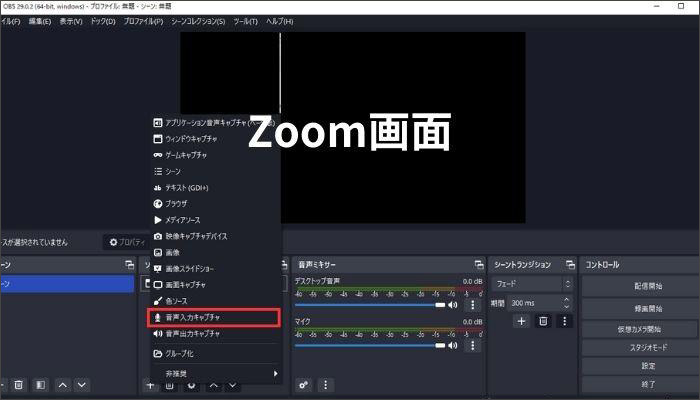700x400 pixels.
Task: Delete selected scene with trash icon
Action: 18,385
